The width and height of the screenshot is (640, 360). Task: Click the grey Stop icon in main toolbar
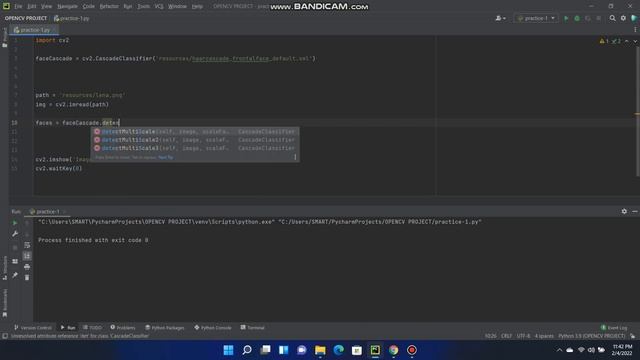pyautogui.click(x=598, y=18)
